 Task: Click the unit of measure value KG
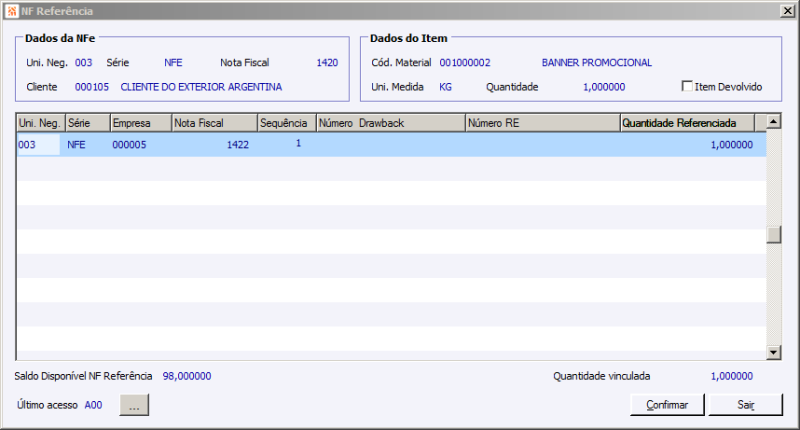tap(445, 87)
